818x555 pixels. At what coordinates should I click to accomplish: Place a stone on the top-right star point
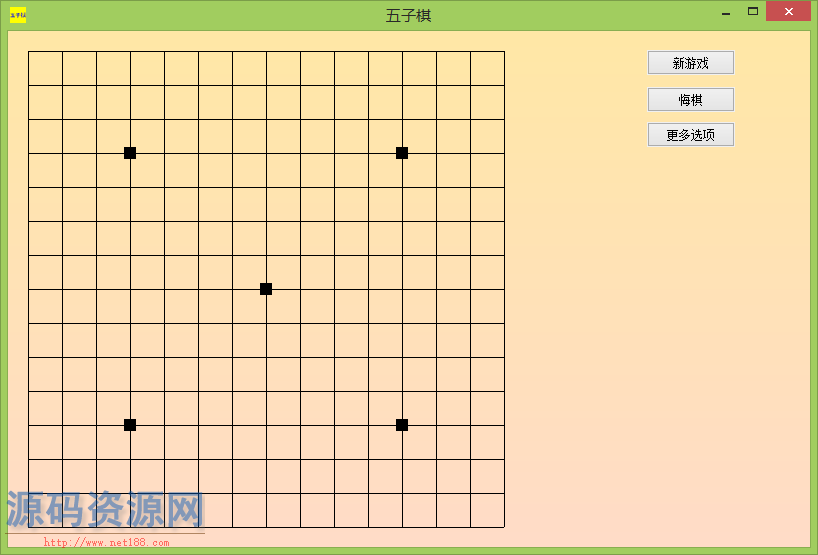coord(402,153)
